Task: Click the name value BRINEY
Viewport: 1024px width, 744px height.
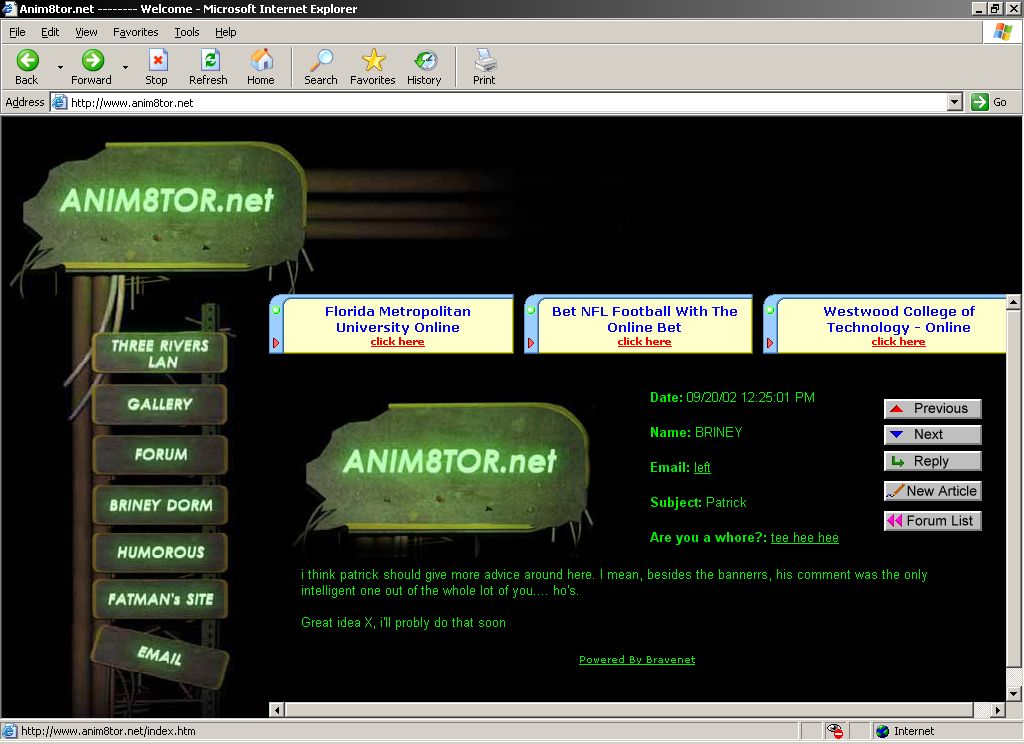Action: [718, 432]
